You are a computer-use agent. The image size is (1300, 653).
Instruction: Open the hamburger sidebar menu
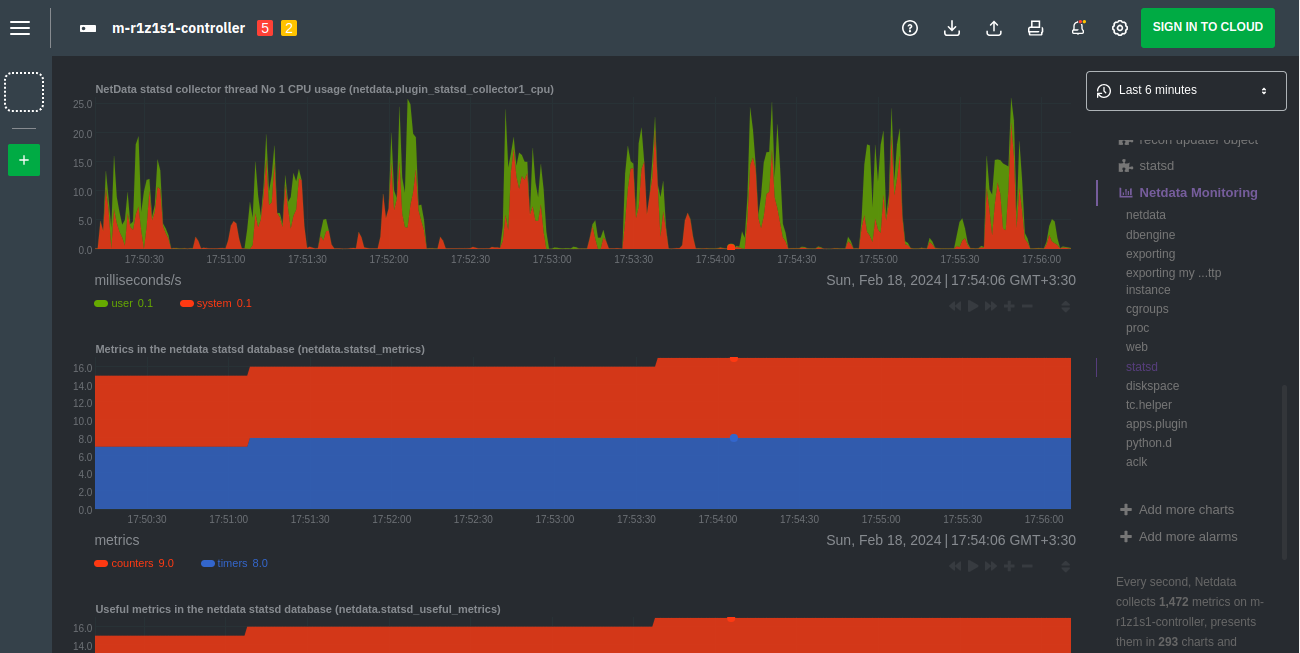[x=20, y=28]
